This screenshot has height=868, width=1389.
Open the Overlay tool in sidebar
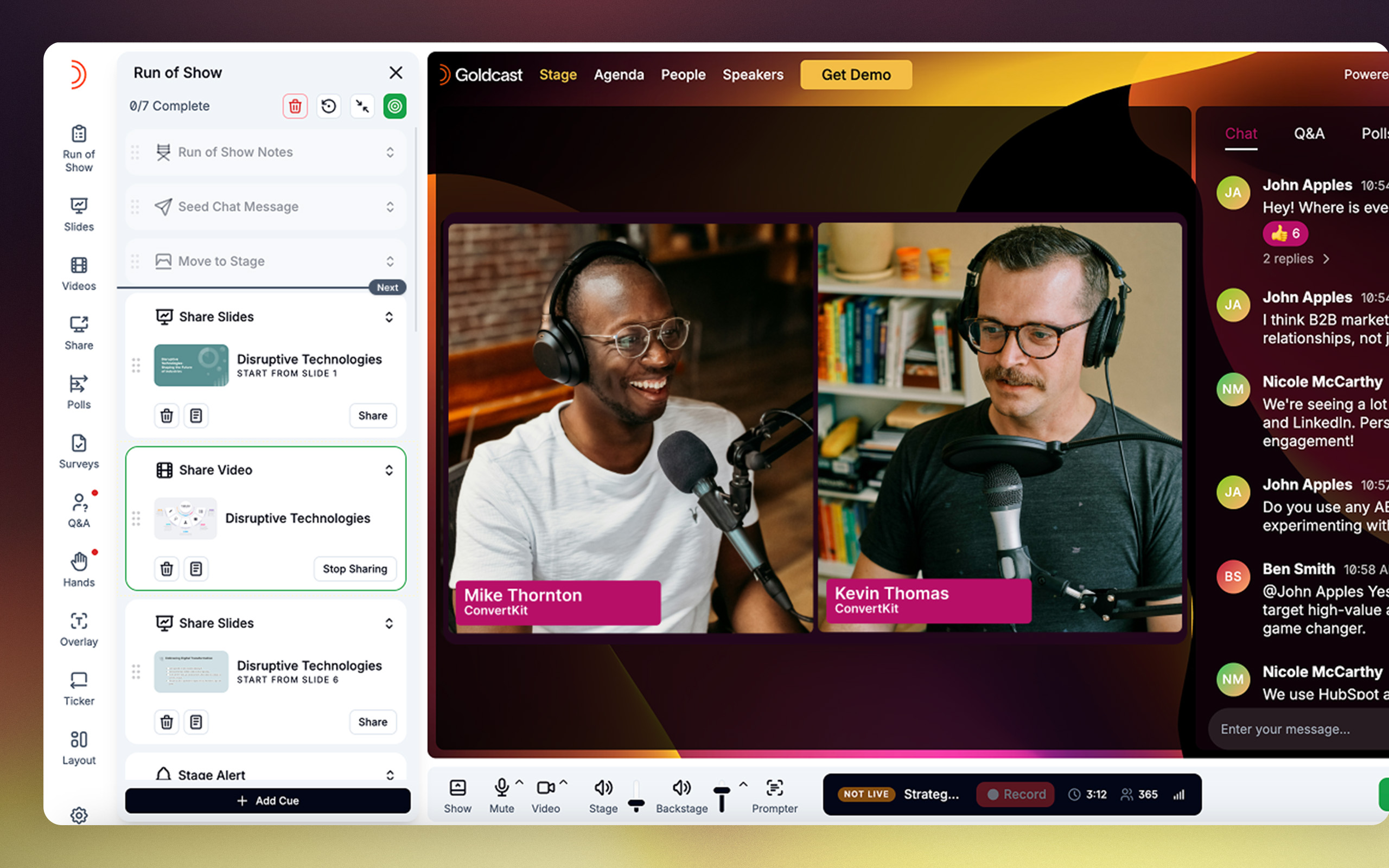pyautogui.click(x=79, y=629)
